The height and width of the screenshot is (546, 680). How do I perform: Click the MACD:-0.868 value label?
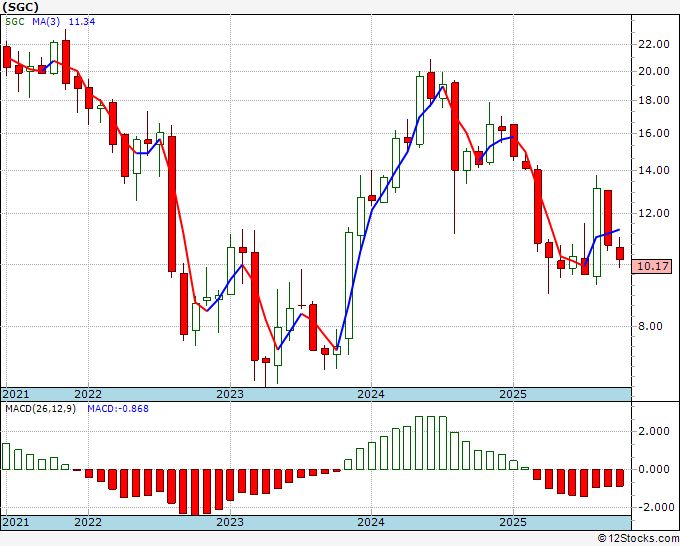point(118,409)
